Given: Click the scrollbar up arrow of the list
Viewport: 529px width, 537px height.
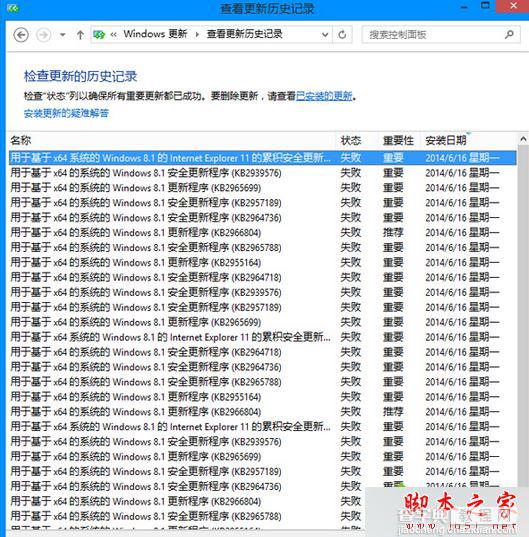Looking at the screenshot, I should 523,139.
